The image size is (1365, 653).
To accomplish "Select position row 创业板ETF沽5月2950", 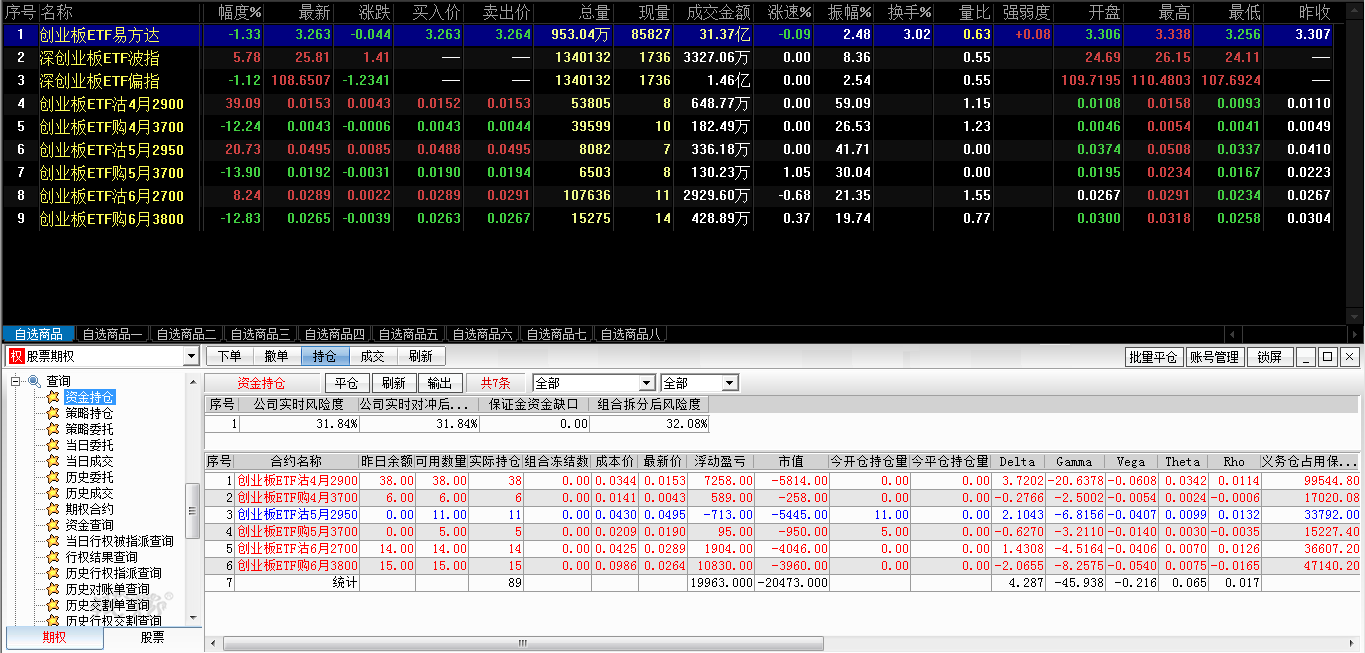I will point(782,514).
